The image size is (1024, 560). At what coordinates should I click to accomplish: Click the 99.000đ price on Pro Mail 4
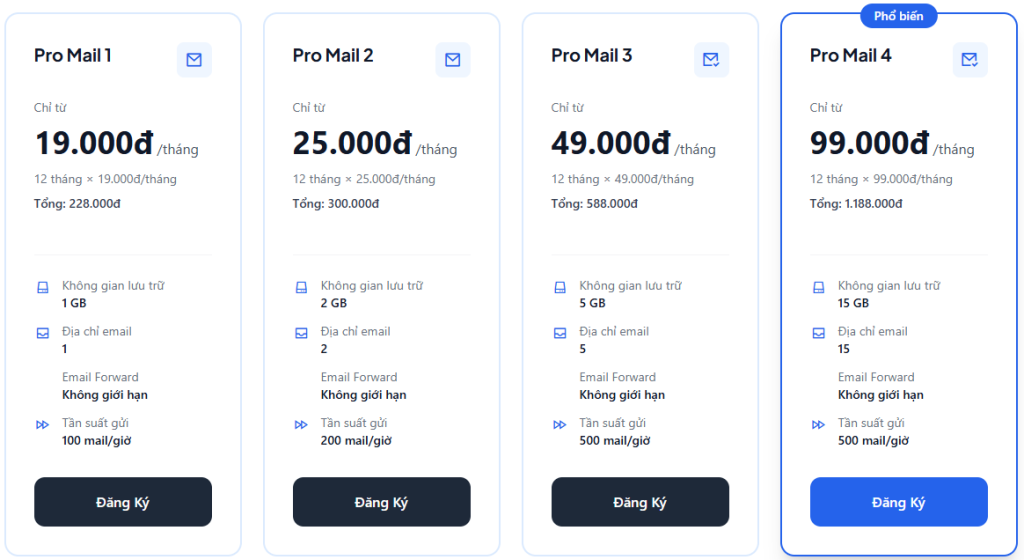pos(869,144)
